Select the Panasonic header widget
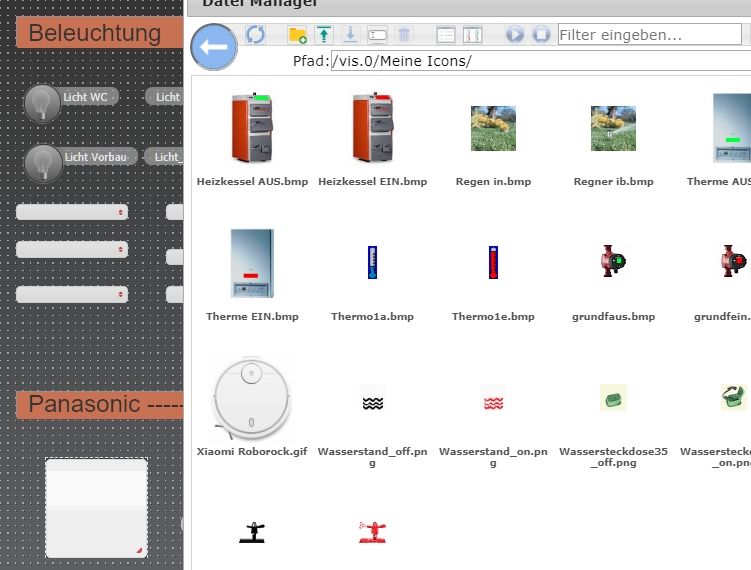The height and width of the screenshot is (570, 751). 100,405
